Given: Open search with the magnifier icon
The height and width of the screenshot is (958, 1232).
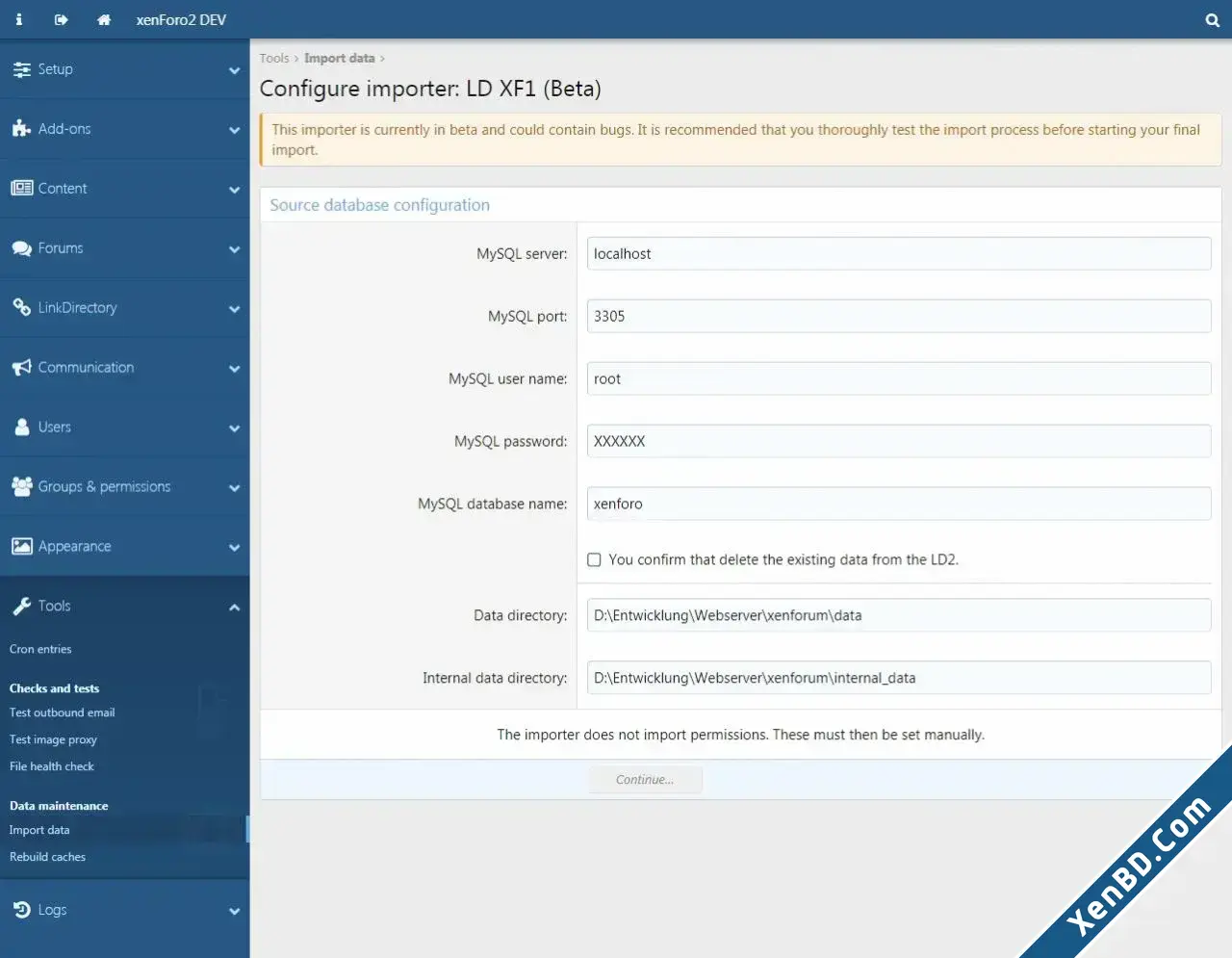Looking at the screenshot, I should (1212, 19).
